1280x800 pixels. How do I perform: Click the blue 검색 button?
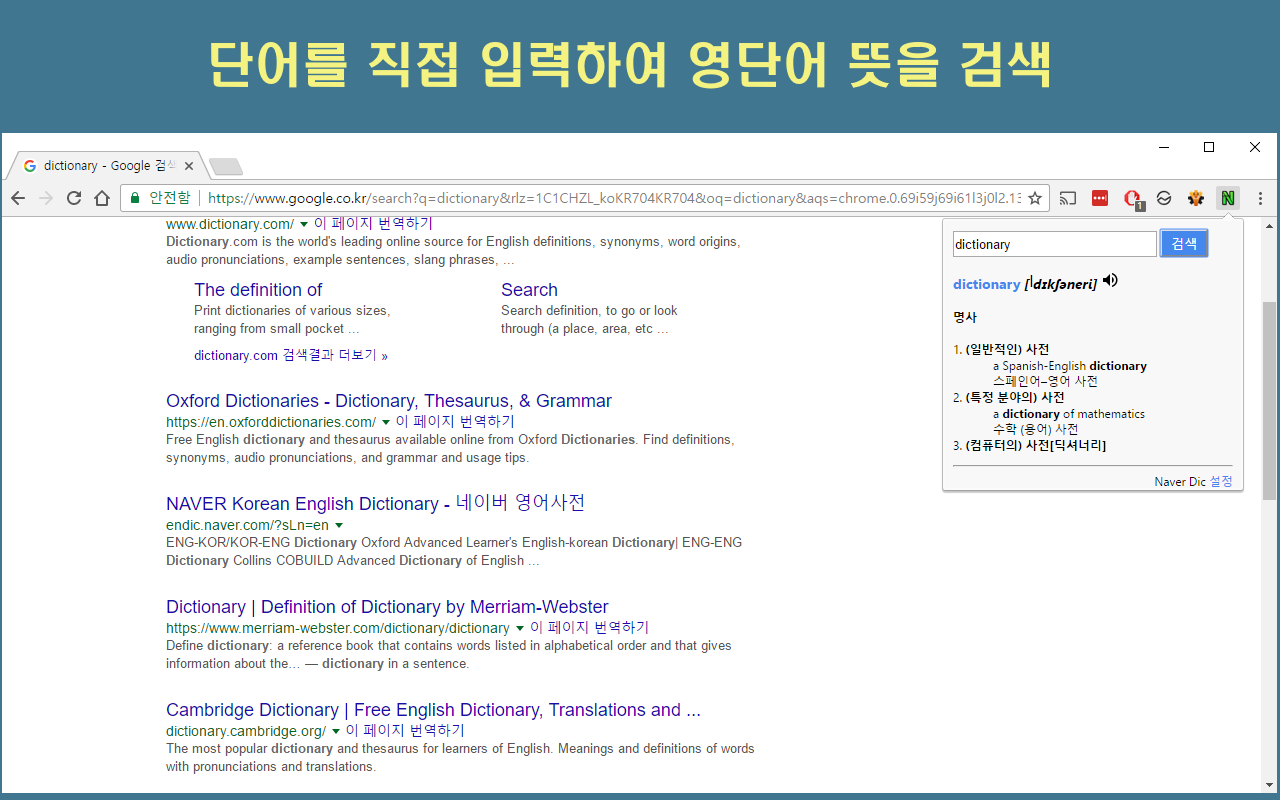tap(1184, 244)
